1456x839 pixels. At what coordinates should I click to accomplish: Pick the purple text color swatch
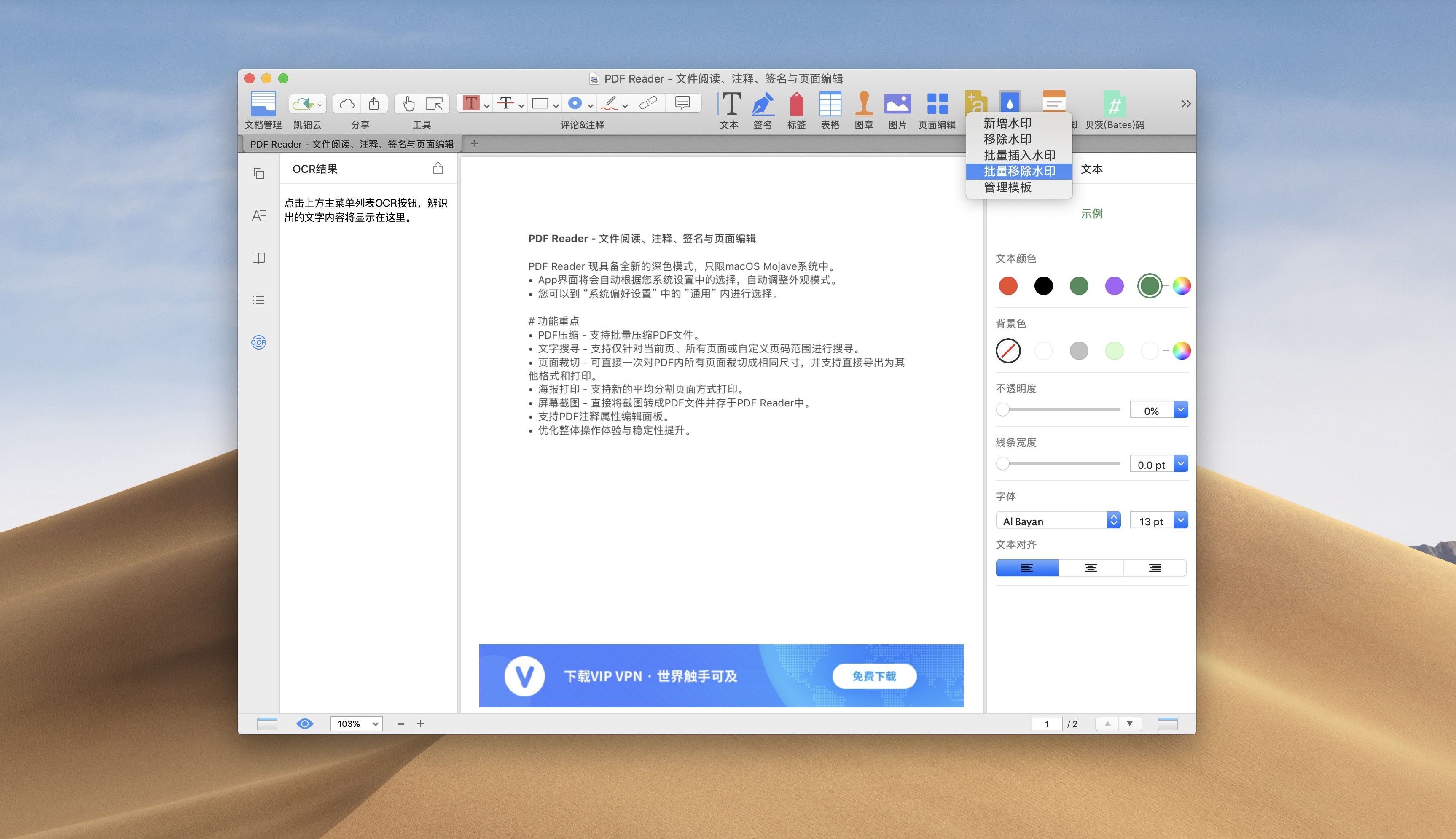pos(1114,286)
